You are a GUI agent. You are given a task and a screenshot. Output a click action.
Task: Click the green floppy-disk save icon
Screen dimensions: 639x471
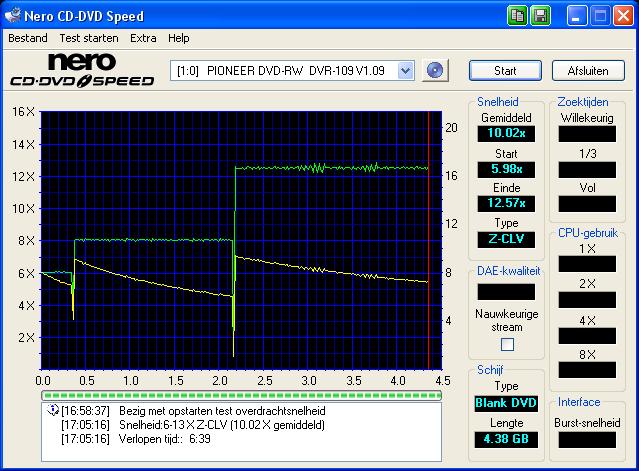coord(540,16)
